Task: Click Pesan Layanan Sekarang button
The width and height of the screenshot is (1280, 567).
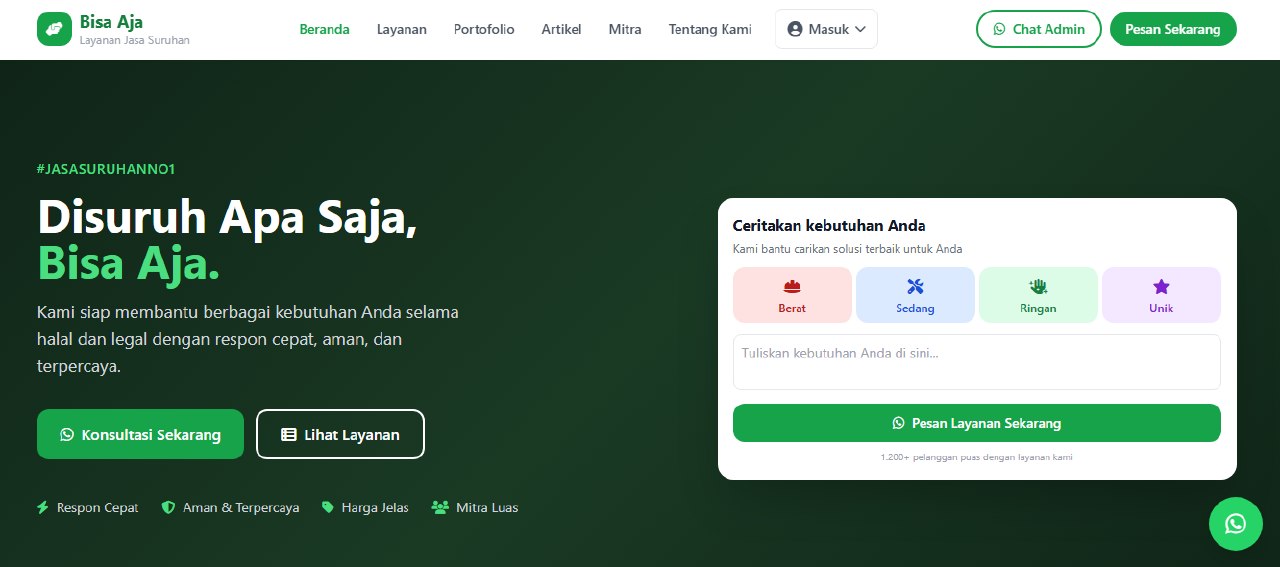Action: pyautogui.click(x=977, y=423)
